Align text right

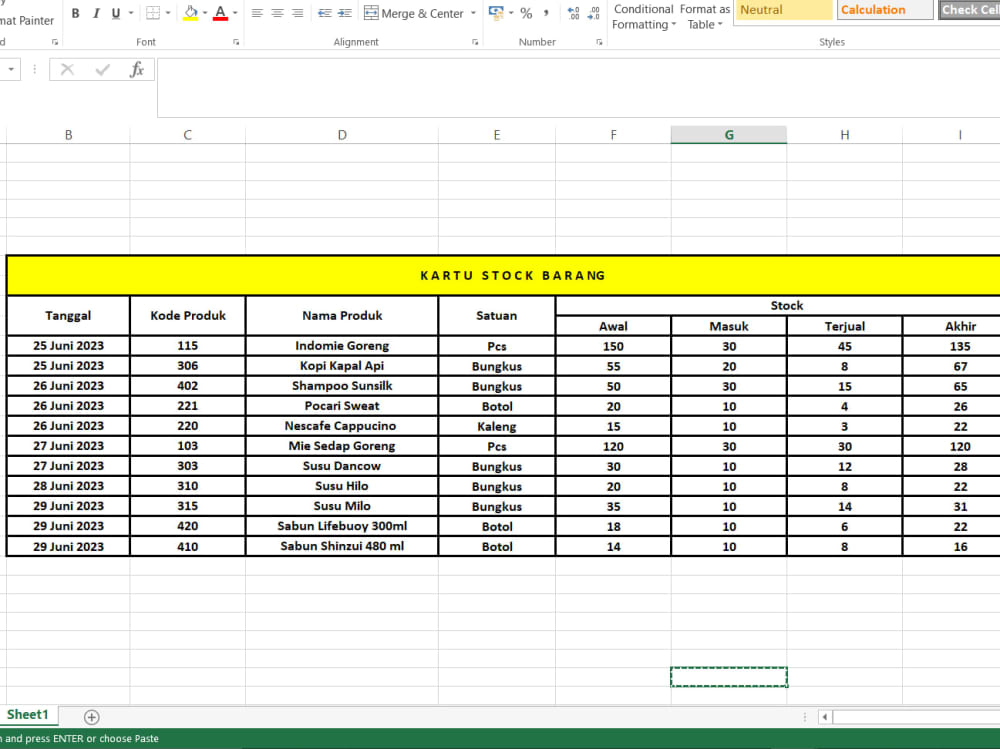point(297,13)
